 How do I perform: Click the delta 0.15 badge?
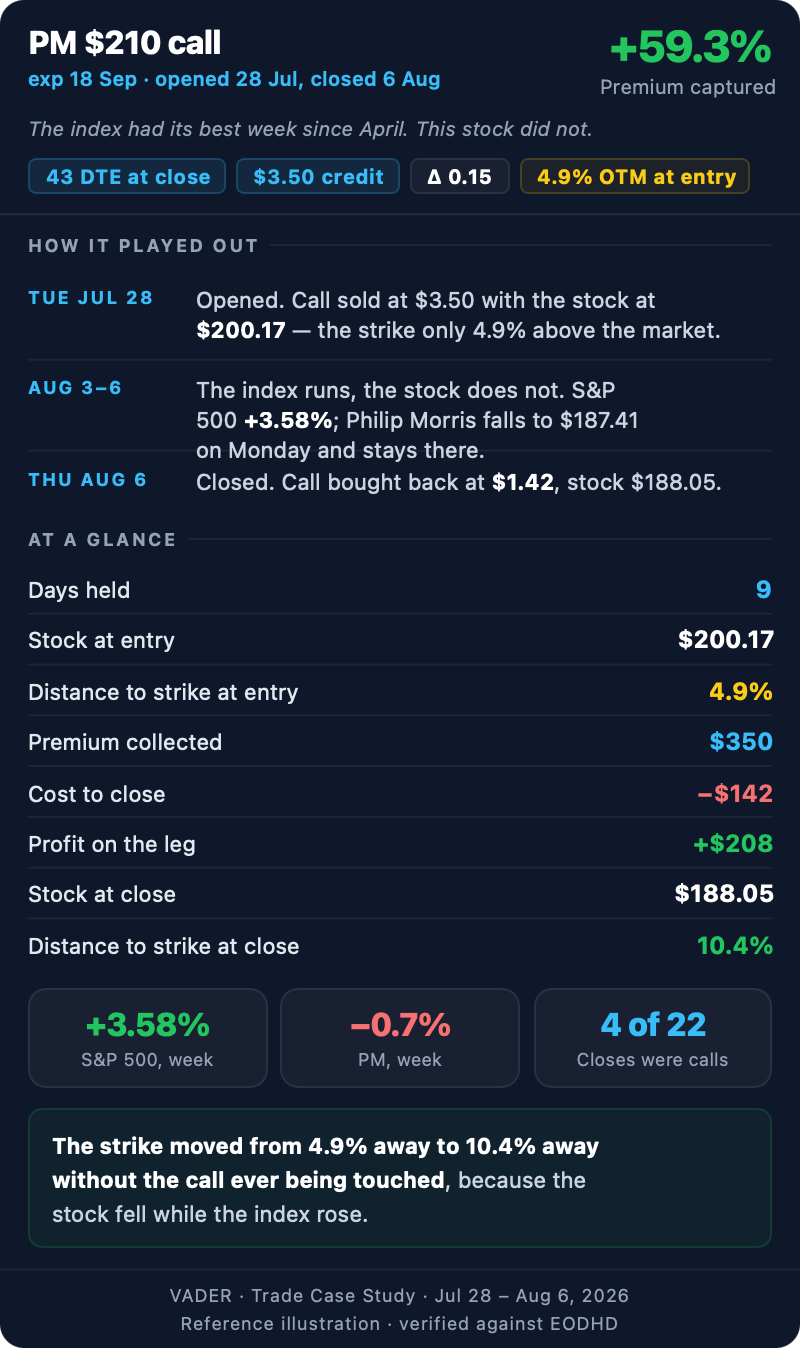click(x=460, y=177)
